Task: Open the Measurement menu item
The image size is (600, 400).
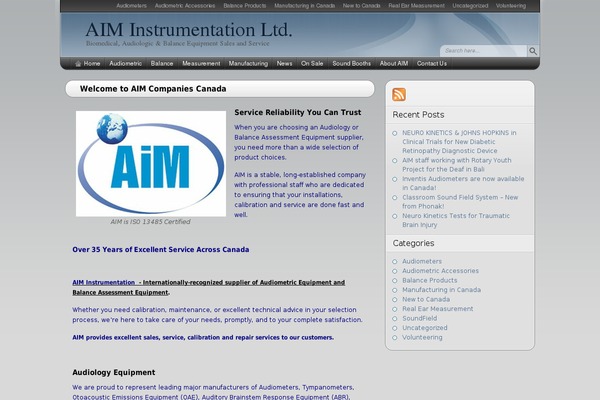Action: 201,64
